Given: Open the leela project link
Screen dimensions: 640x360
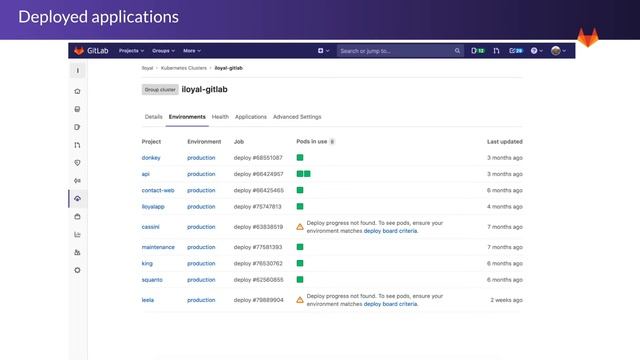Looking at the screenshot, I should point(148,300).
